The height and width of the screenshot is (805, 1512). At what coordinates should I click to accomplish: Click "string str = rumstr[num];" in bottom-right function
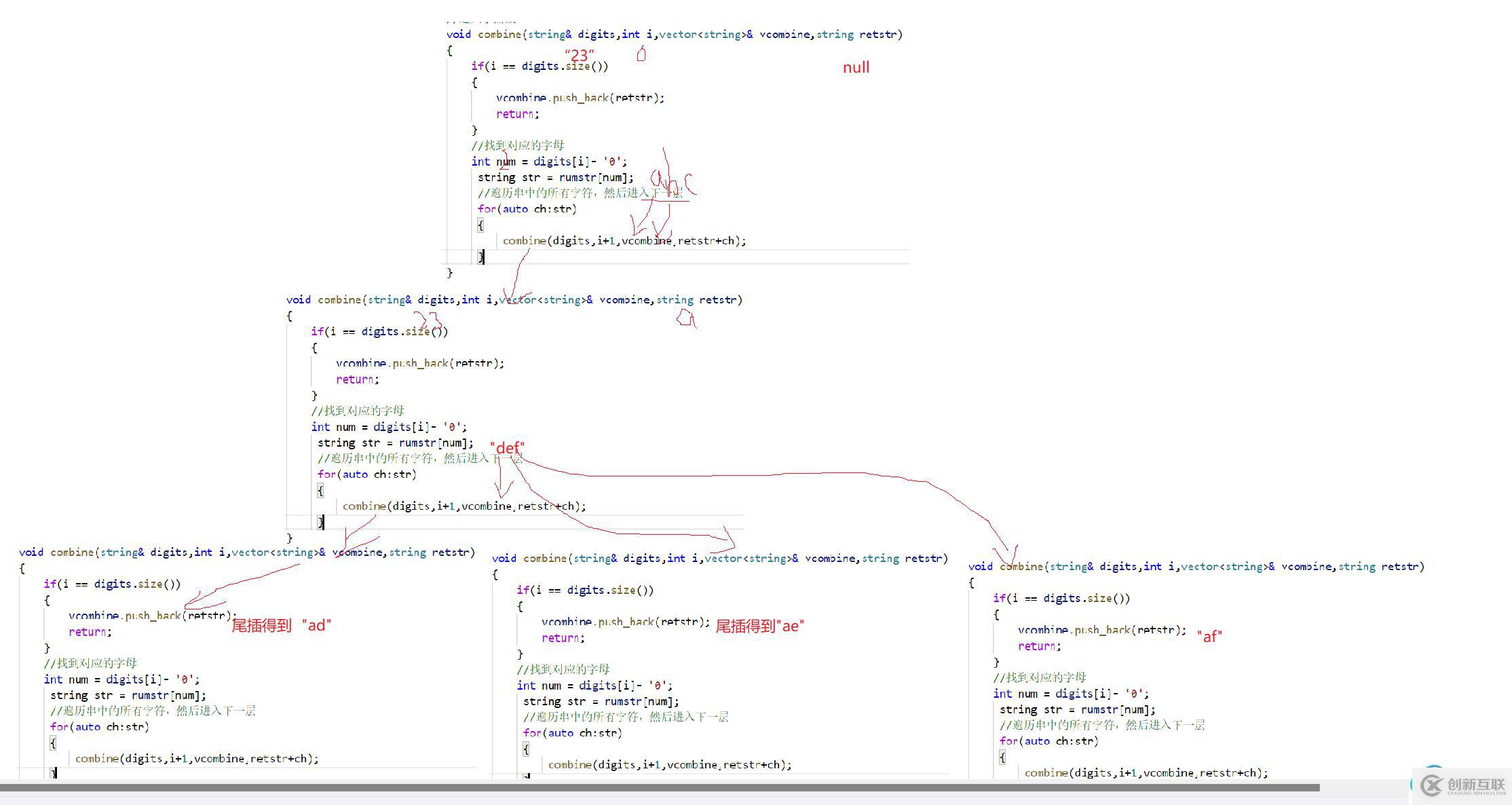click(x=1077, y=710)
